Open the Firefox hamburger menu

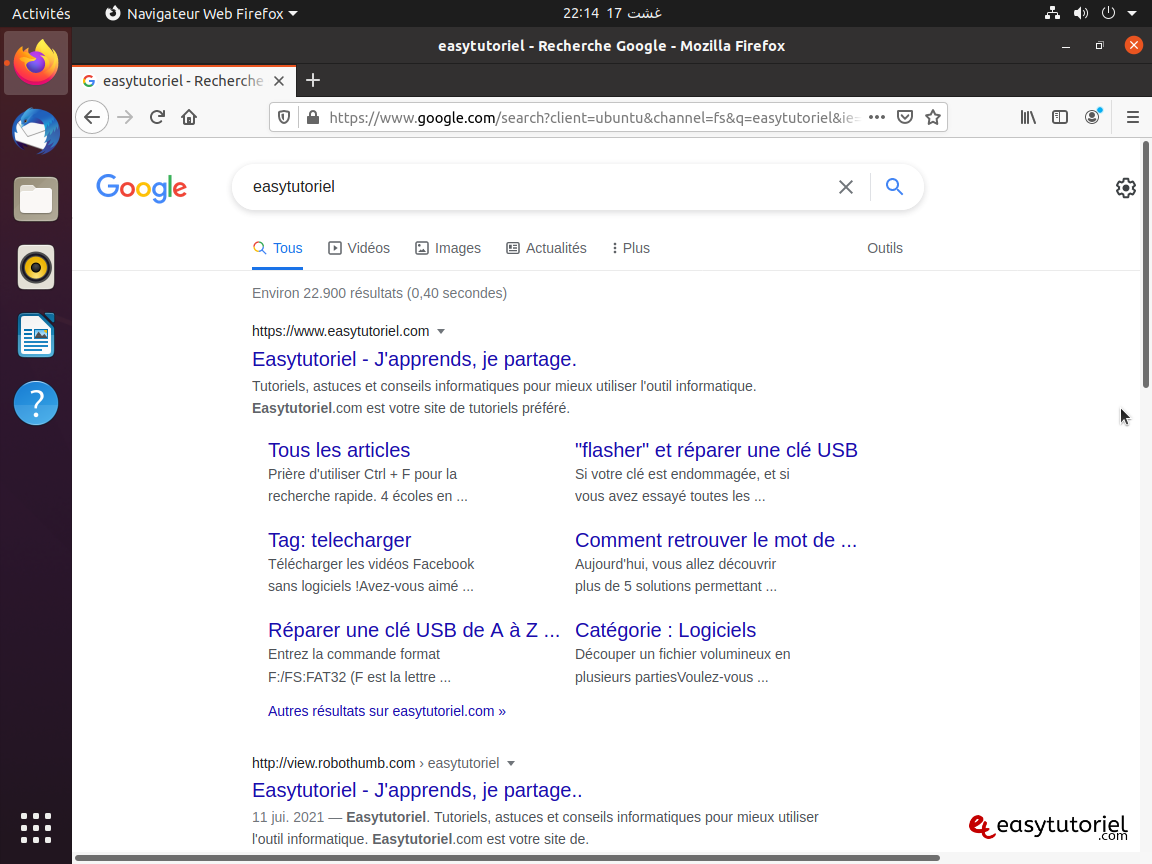[x=1133, y=118]
